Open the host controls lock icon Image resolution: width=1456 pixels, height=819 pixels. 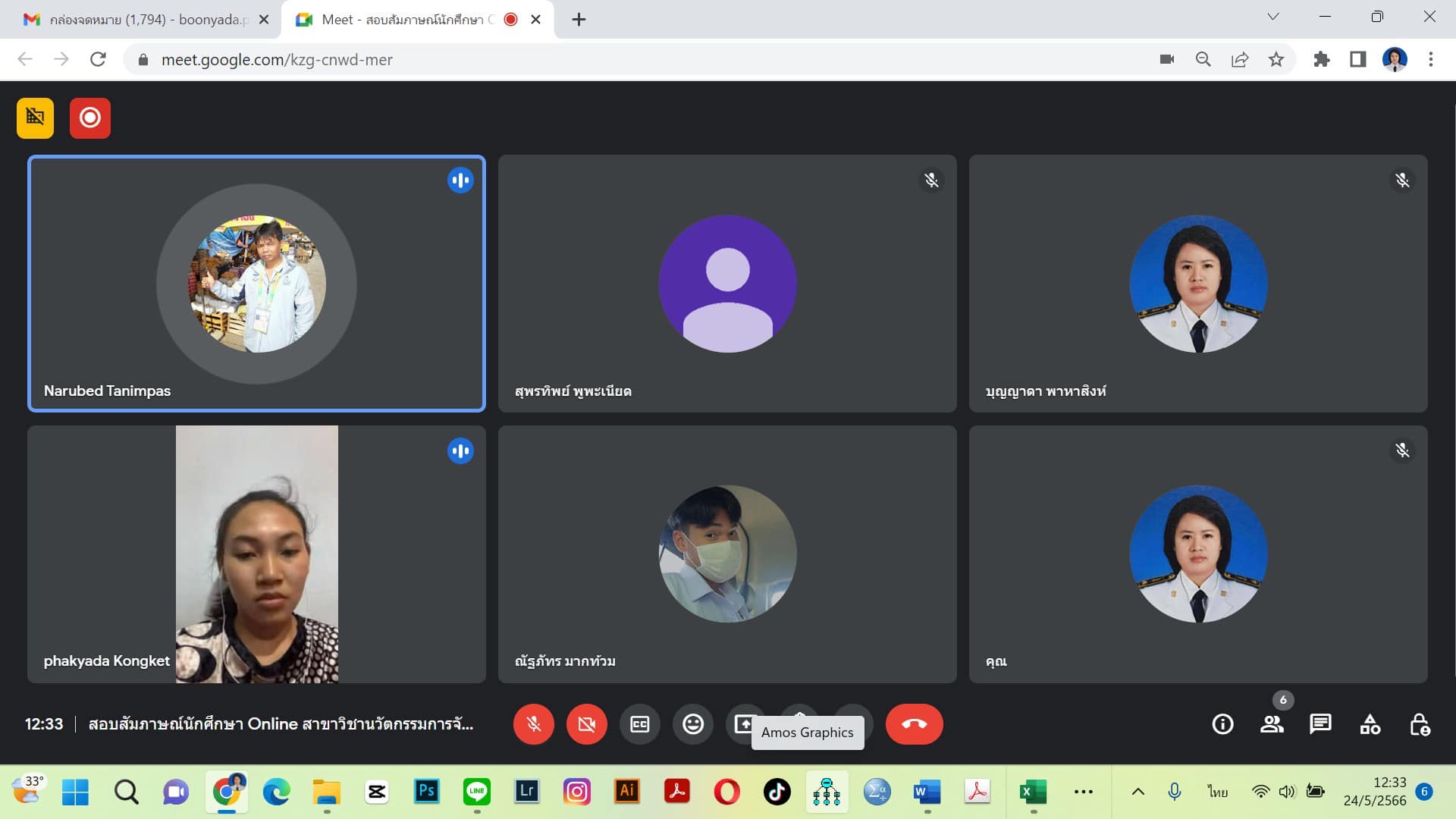[x=1419, y=724]
